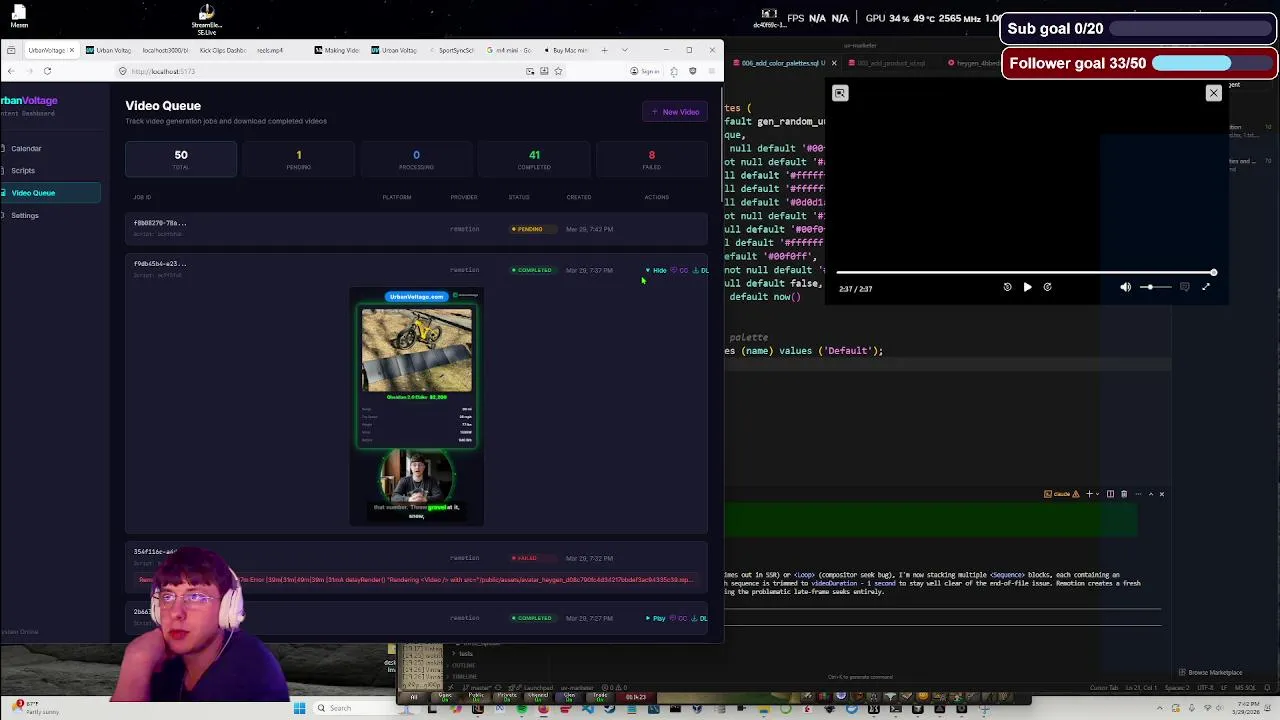
Task: Hide the preview for job f9db45b4
Action: click(x=656, y=270)
